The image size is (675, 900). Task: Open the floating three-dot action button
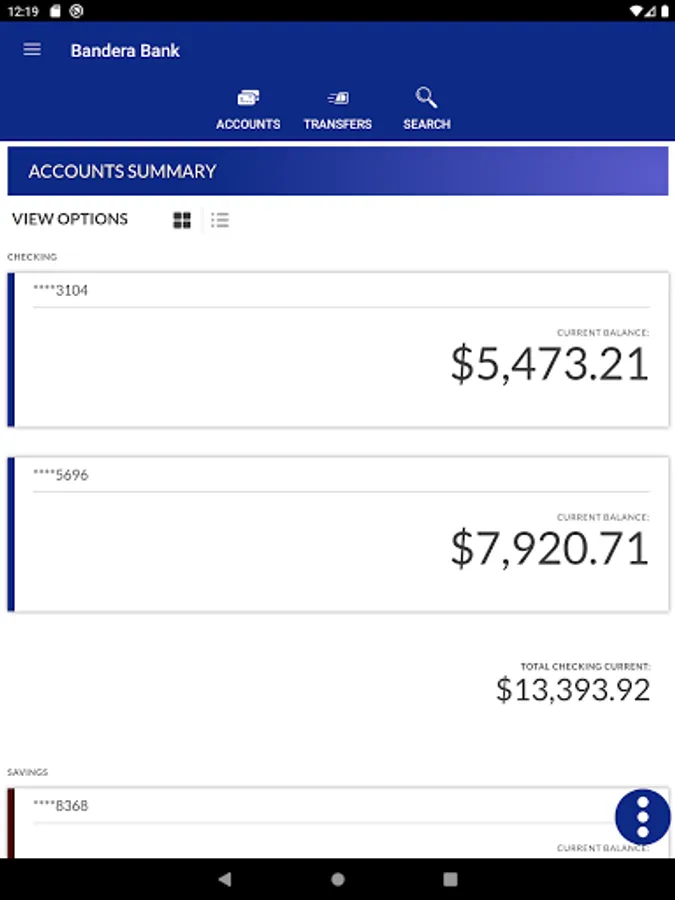pos(642,816)
